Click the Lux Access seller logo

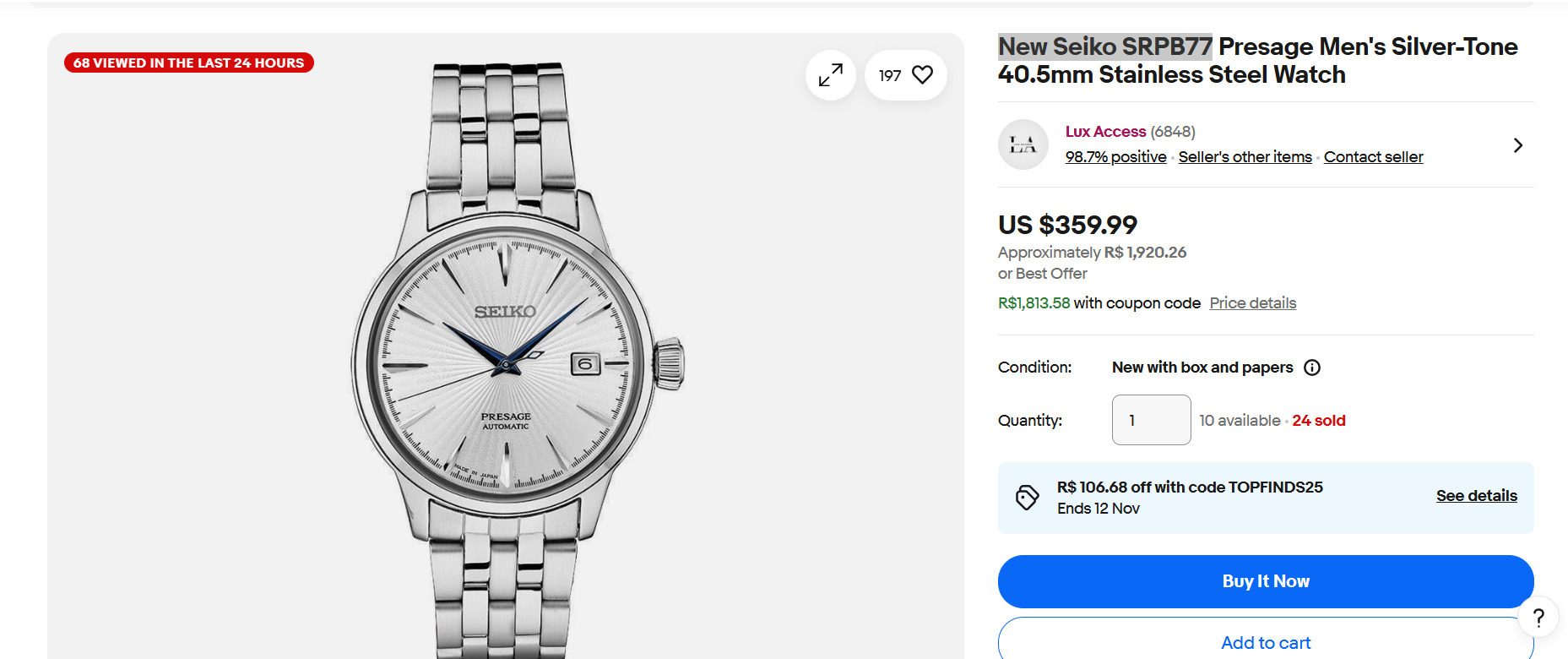(x=1023, y=144)
